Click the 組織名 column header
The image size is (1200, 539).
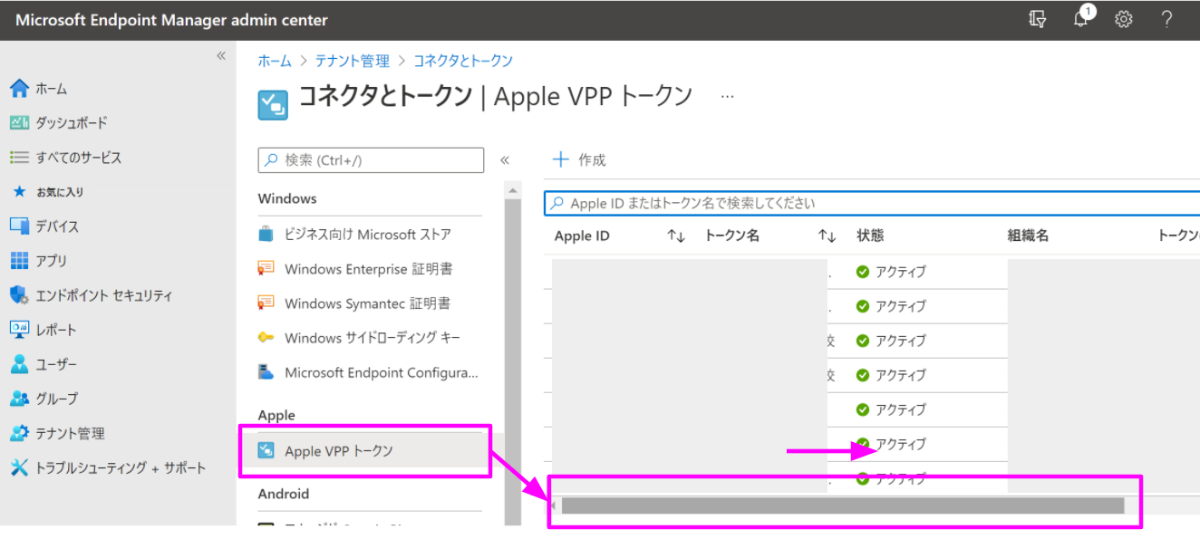coord(1028,236)
